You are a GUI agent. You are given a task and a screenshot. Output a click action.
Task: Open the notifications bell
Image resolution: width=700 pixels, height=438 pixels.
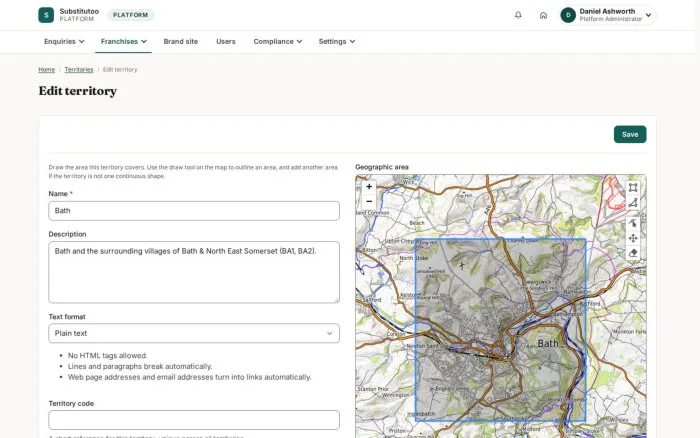pyautogui.click(x=518, y=15)
